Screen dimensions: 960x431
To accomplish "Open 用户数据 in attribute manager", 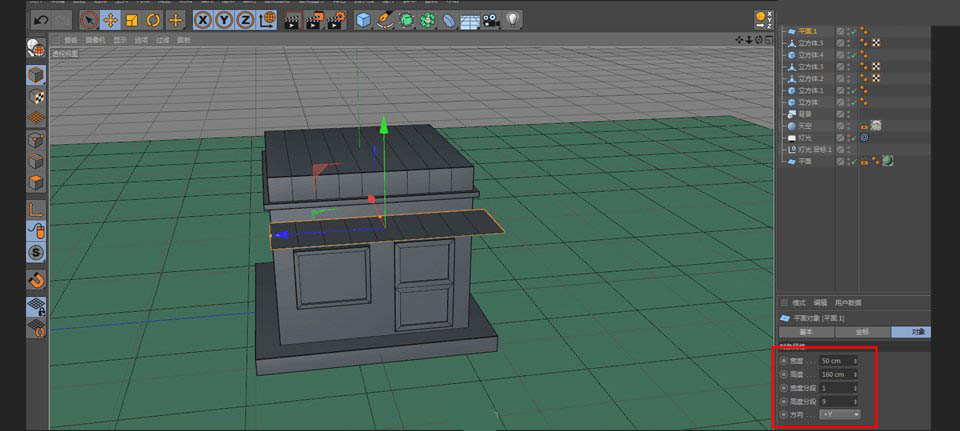I will click(848, 302).
